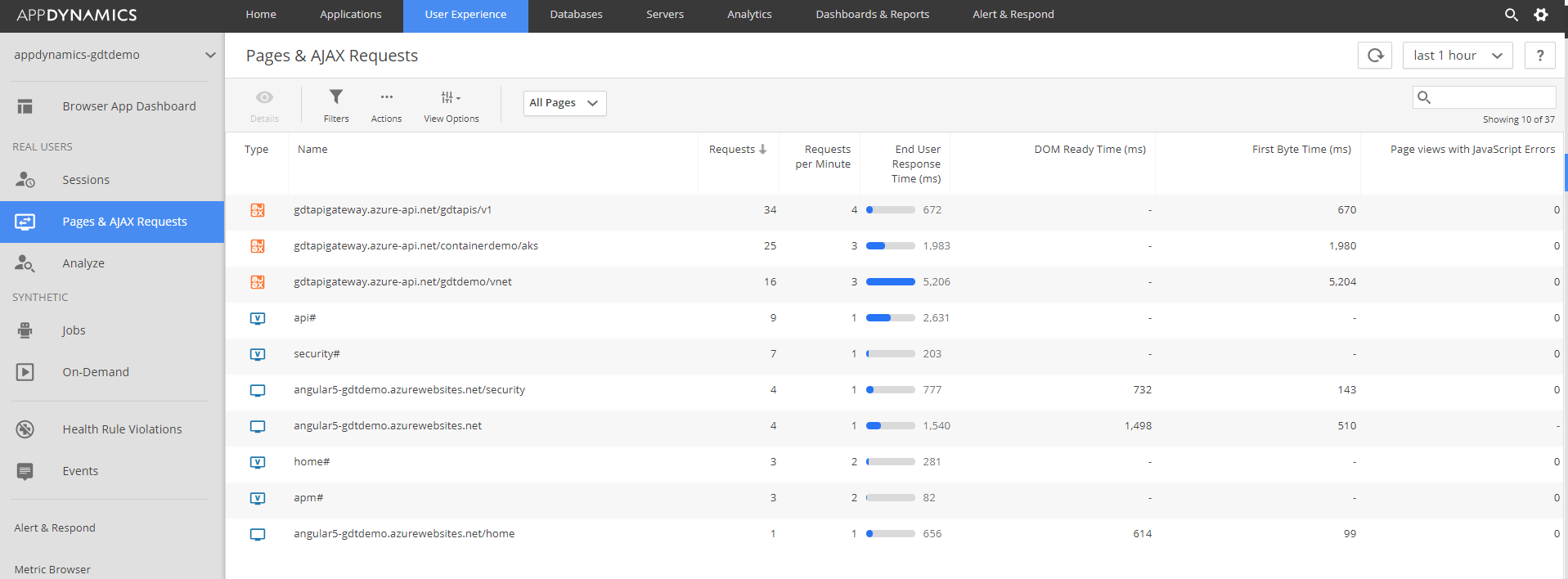
Task: Open Metric Browser sidebar link
Action: (52, 570)
